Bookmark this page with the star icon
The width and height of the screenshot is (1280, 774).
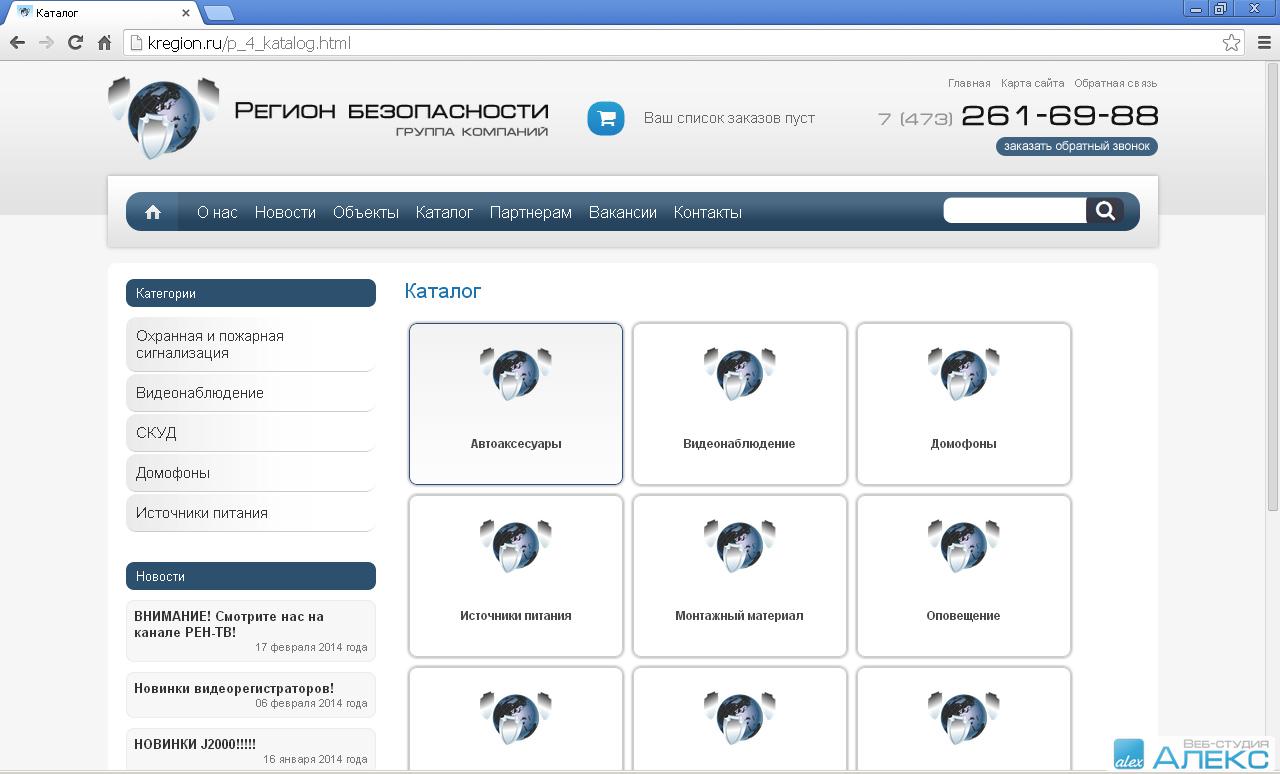(x=1231, y=42)
